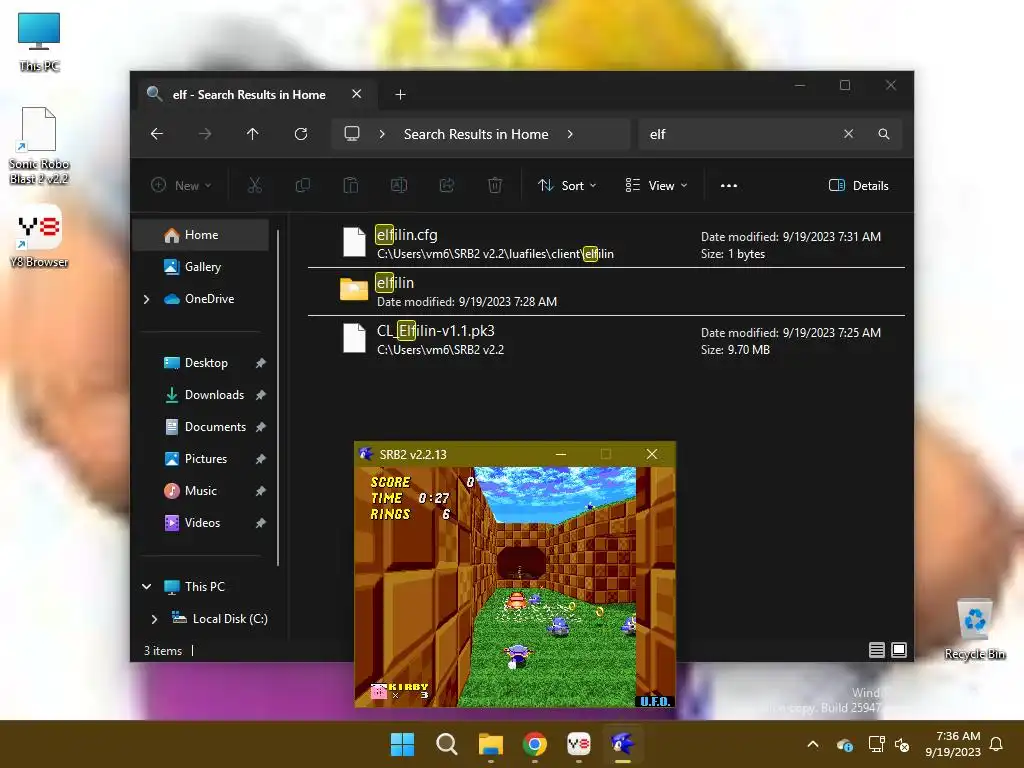
Task: Go back in File Explorer
Action: [157, 134]
